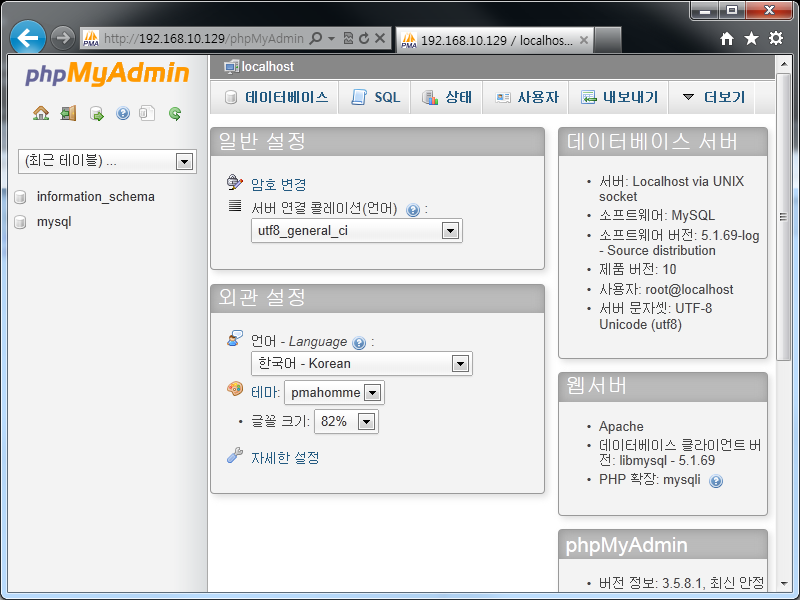This screenshot has width=800, height=600.
Task: Click the browser forward arrow
Action: 63,38
